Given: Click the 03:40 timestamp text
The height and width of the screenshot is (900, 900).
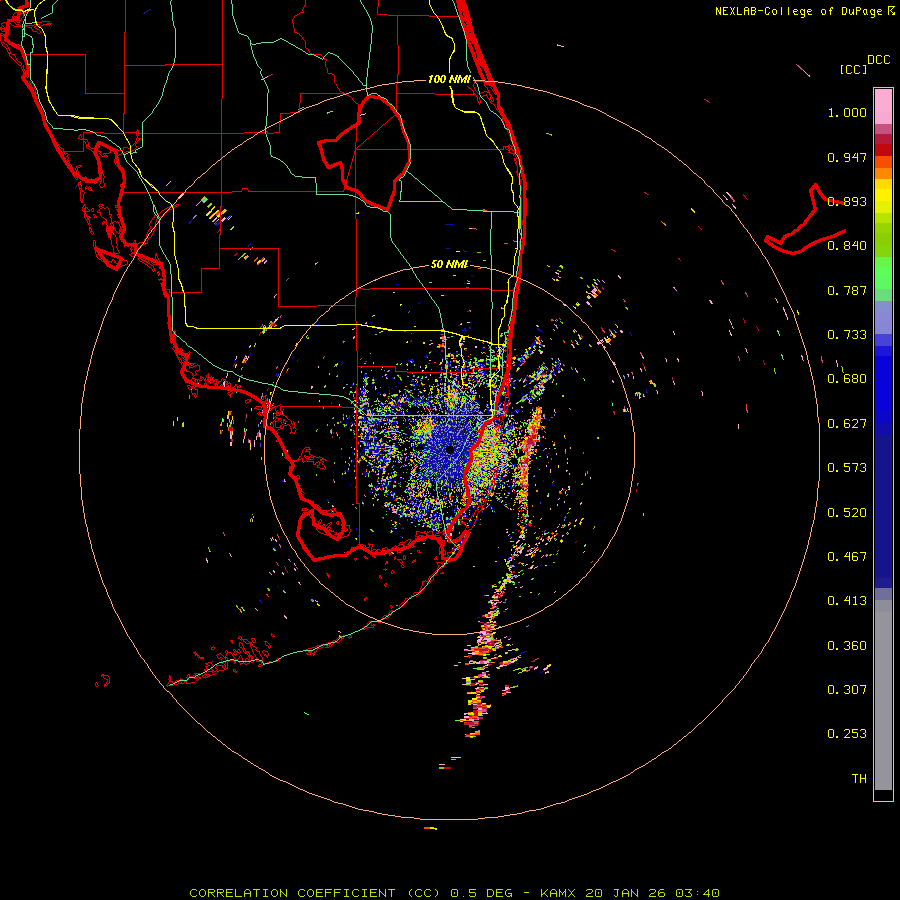Looking at the screenshot, I should tap(697, 893).
